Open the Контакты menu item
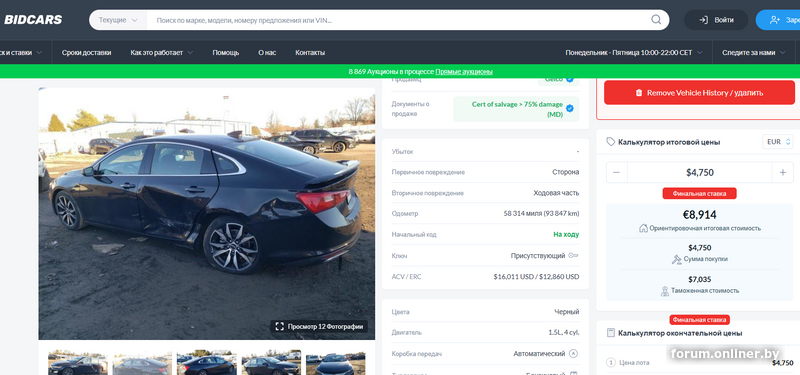The height and width of the screenshot is (375, 800). tap(310, 53)
